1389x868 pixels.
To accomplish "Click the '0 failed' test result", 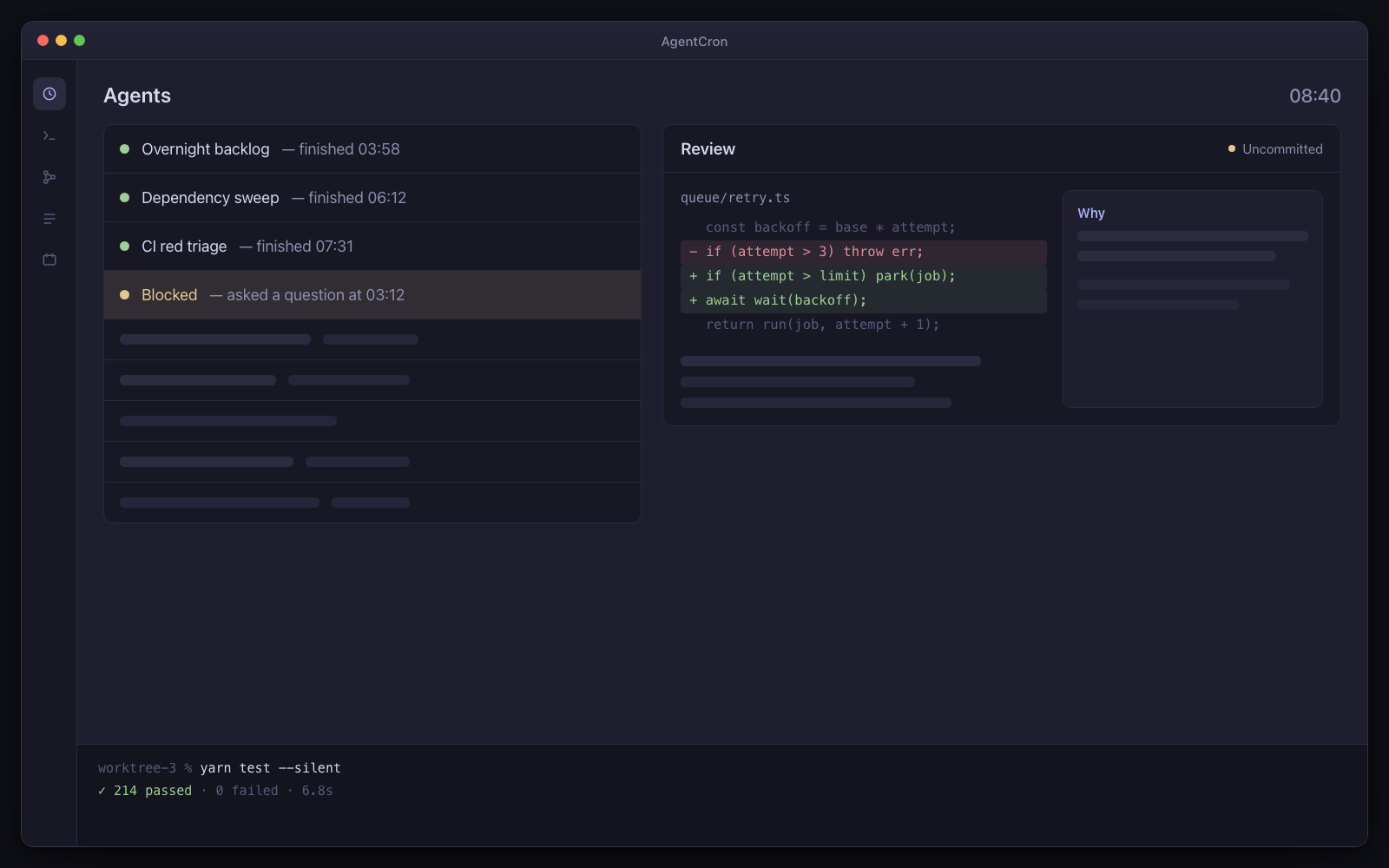I will click(247, 791).
